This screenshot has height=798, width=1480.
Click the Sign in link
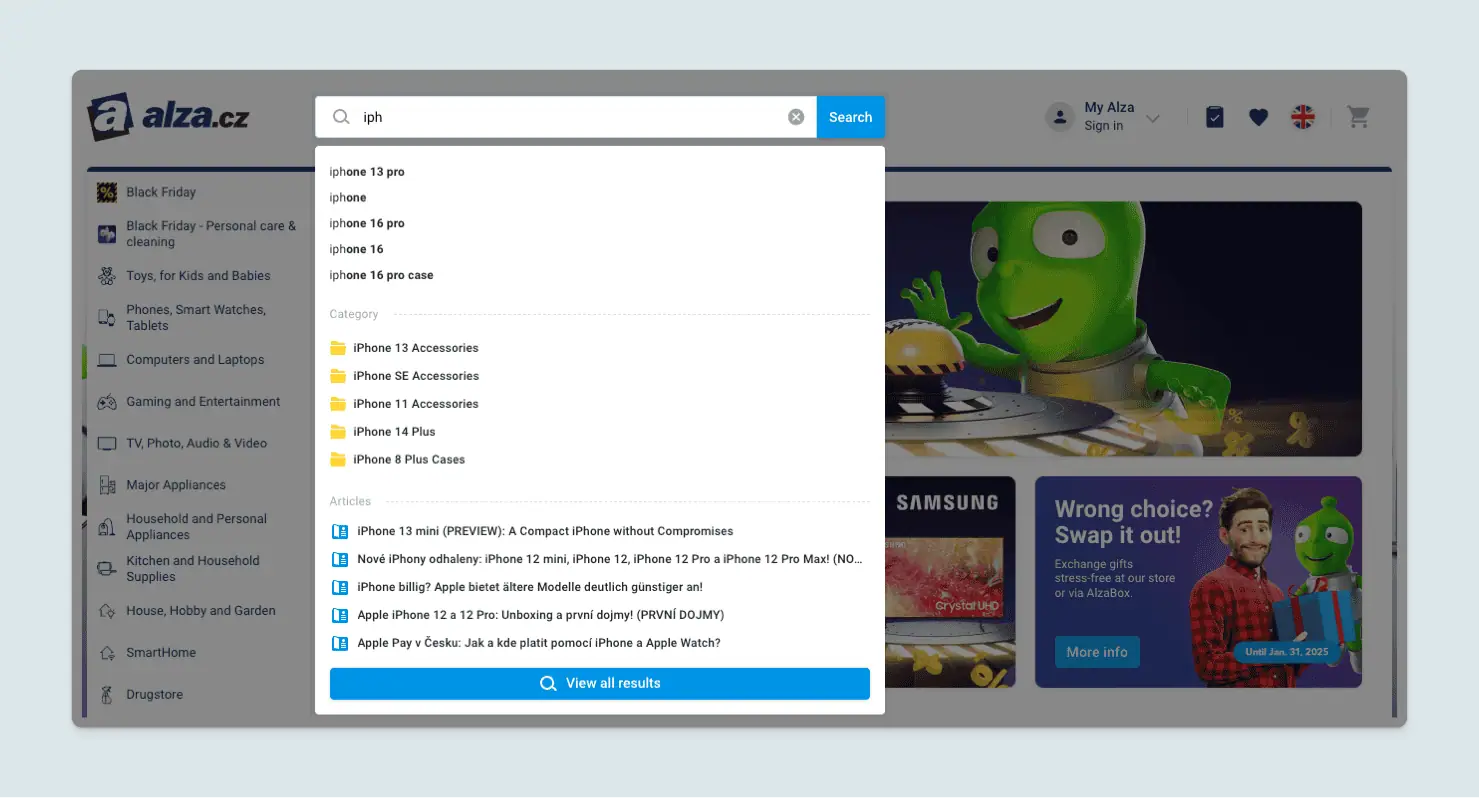(1104, 126)
